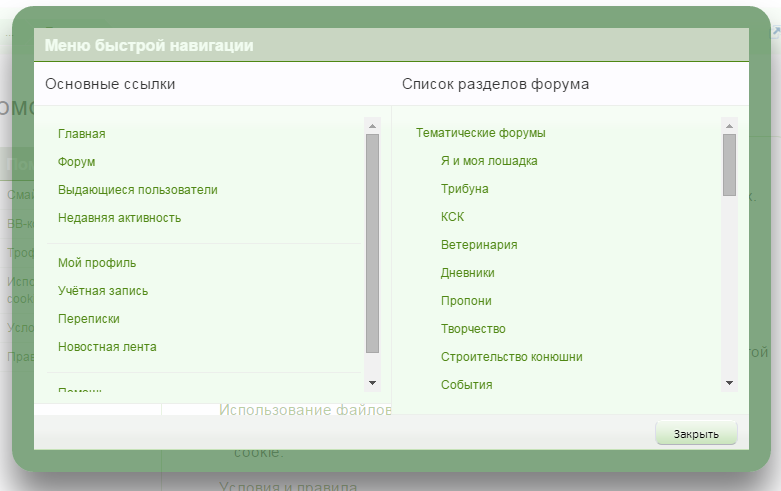Open the Творчество forum
This screenshot has height=491, width=781.
[473, 329]
